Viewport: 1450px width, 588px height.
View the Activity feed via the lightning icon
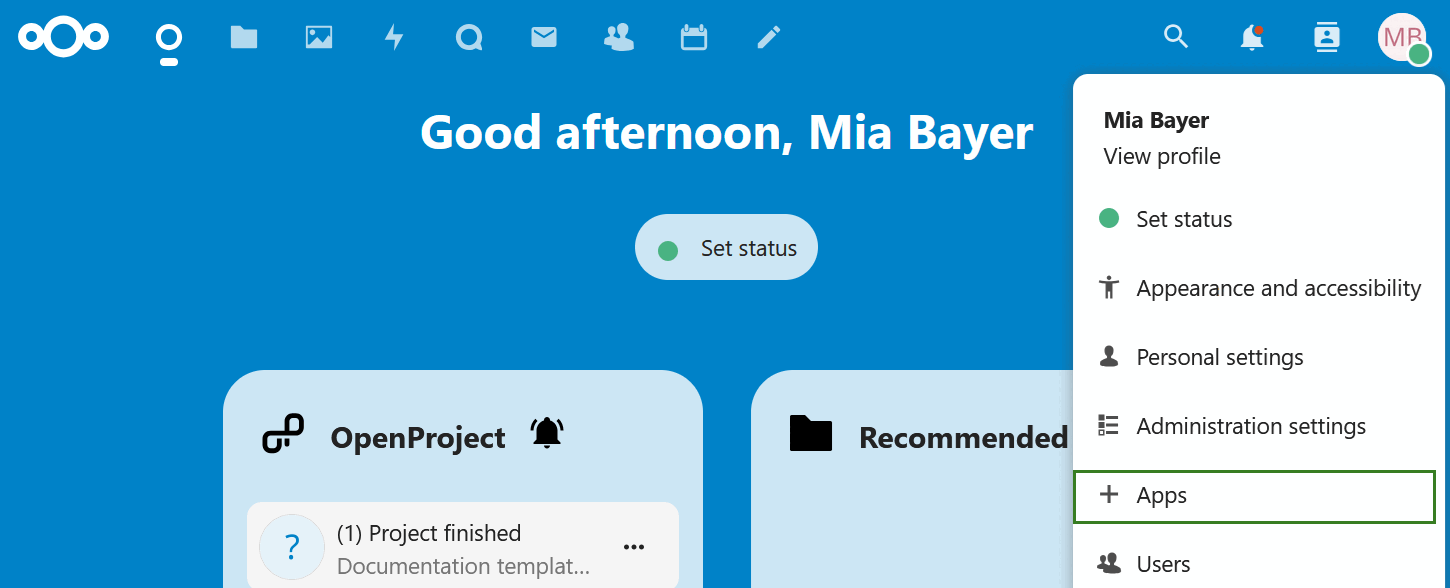tap(393, 37)
